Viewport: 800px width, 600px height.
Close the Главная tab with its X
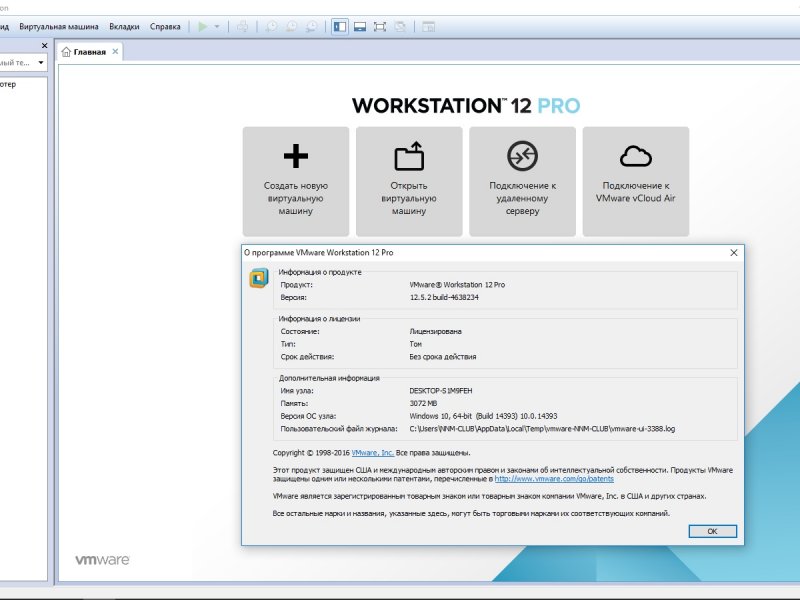[115, 52]
